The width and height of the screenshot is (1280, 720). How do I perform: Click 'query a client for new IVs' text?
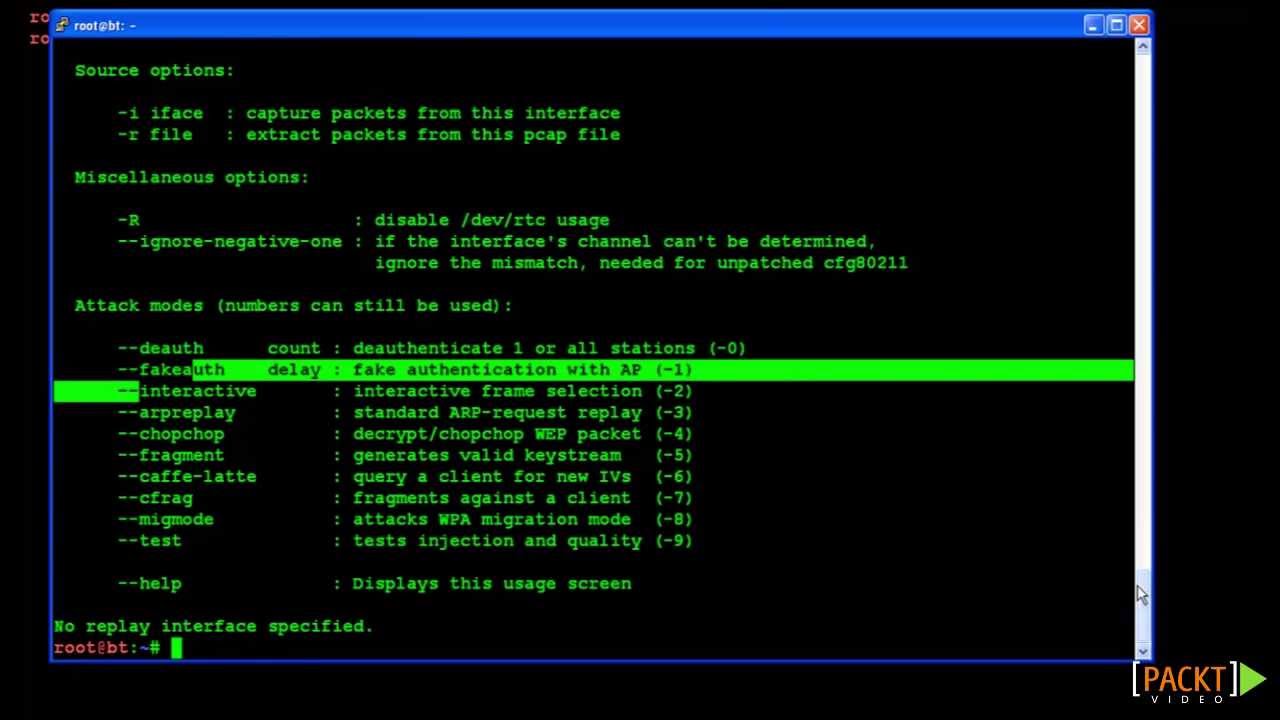[492, 477]
